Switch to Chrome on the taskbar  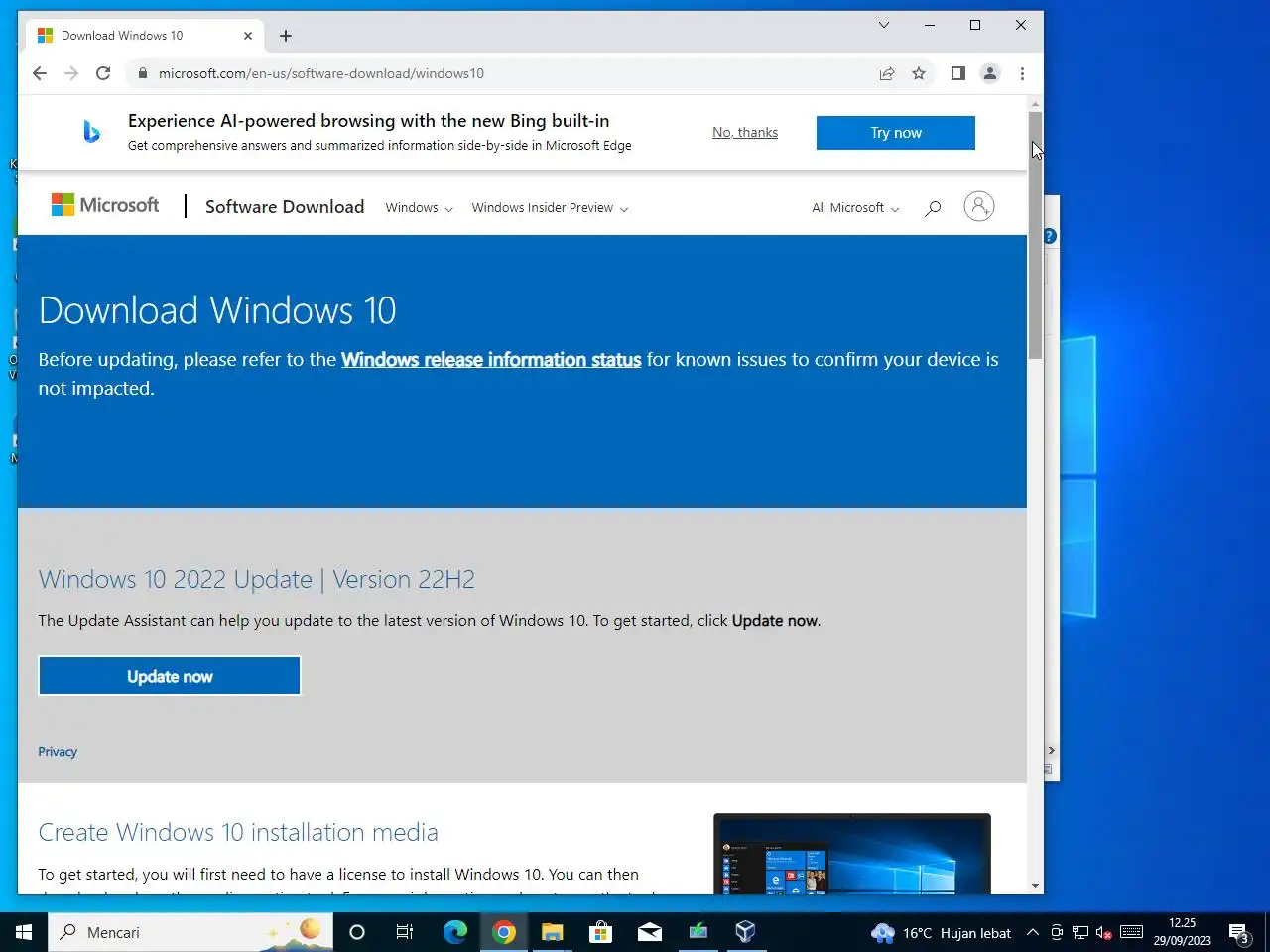504,932
